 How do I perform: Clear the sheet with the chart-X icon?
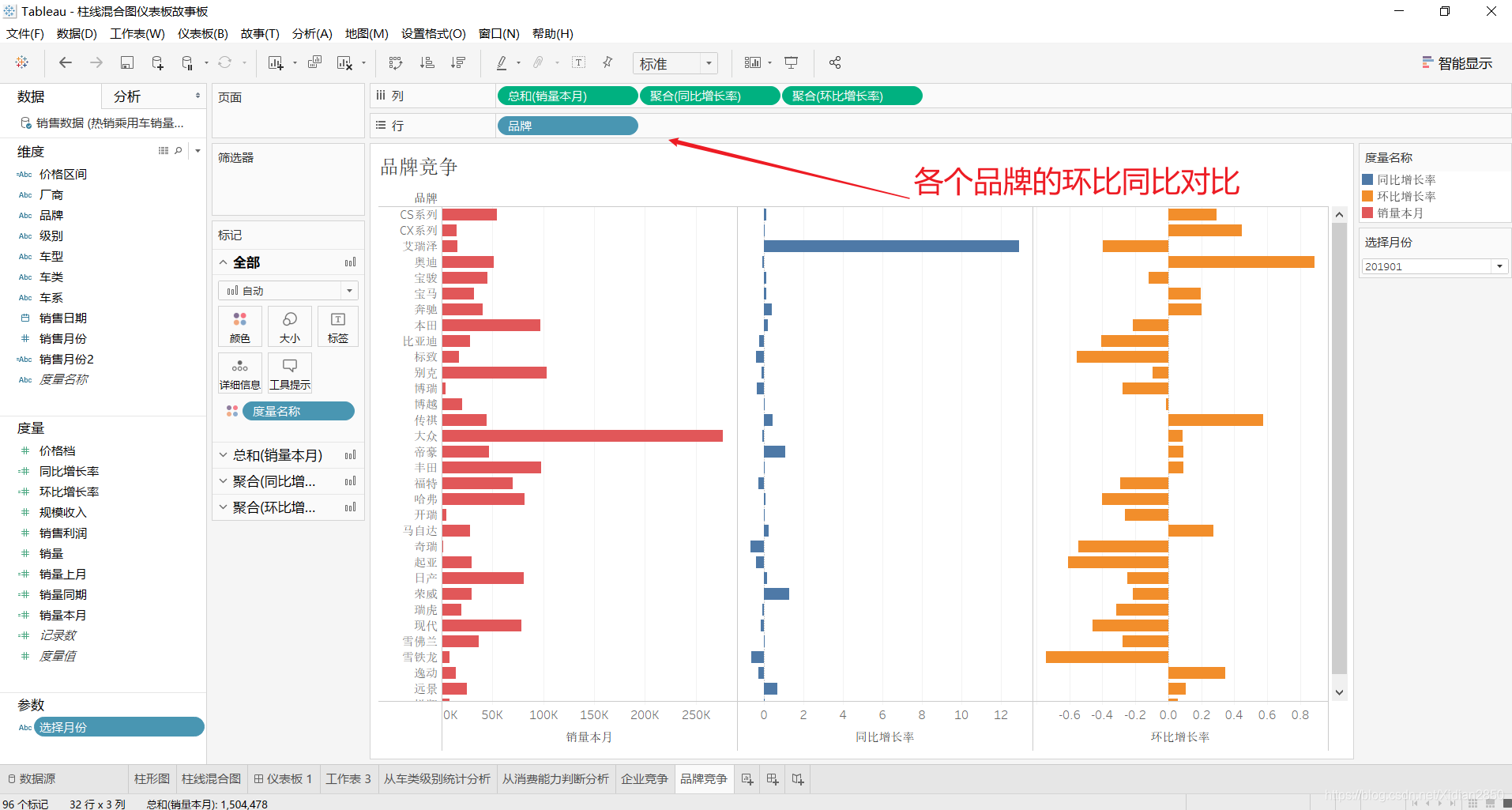344,62
